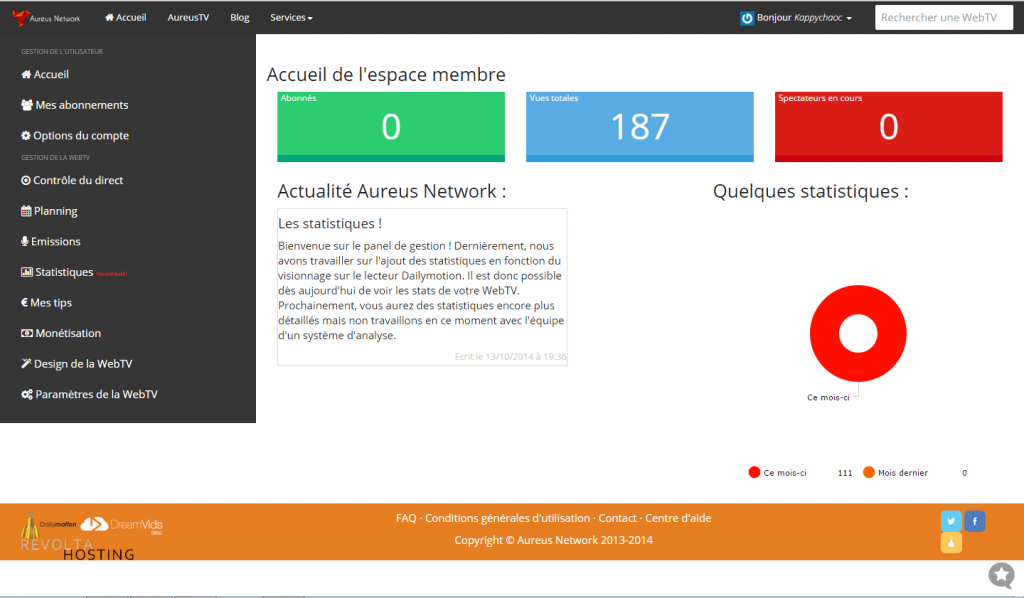Go to Blog in the top navbar

coord(240,18)
